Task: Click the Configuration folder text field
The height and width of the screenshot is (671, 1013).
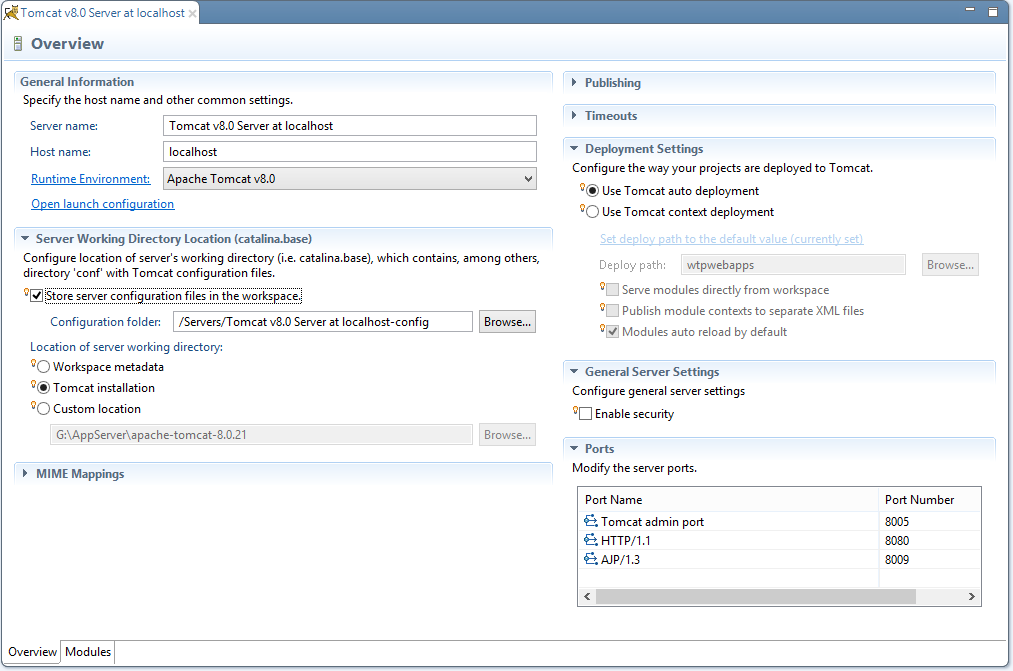Action: (x=323, y=322)
